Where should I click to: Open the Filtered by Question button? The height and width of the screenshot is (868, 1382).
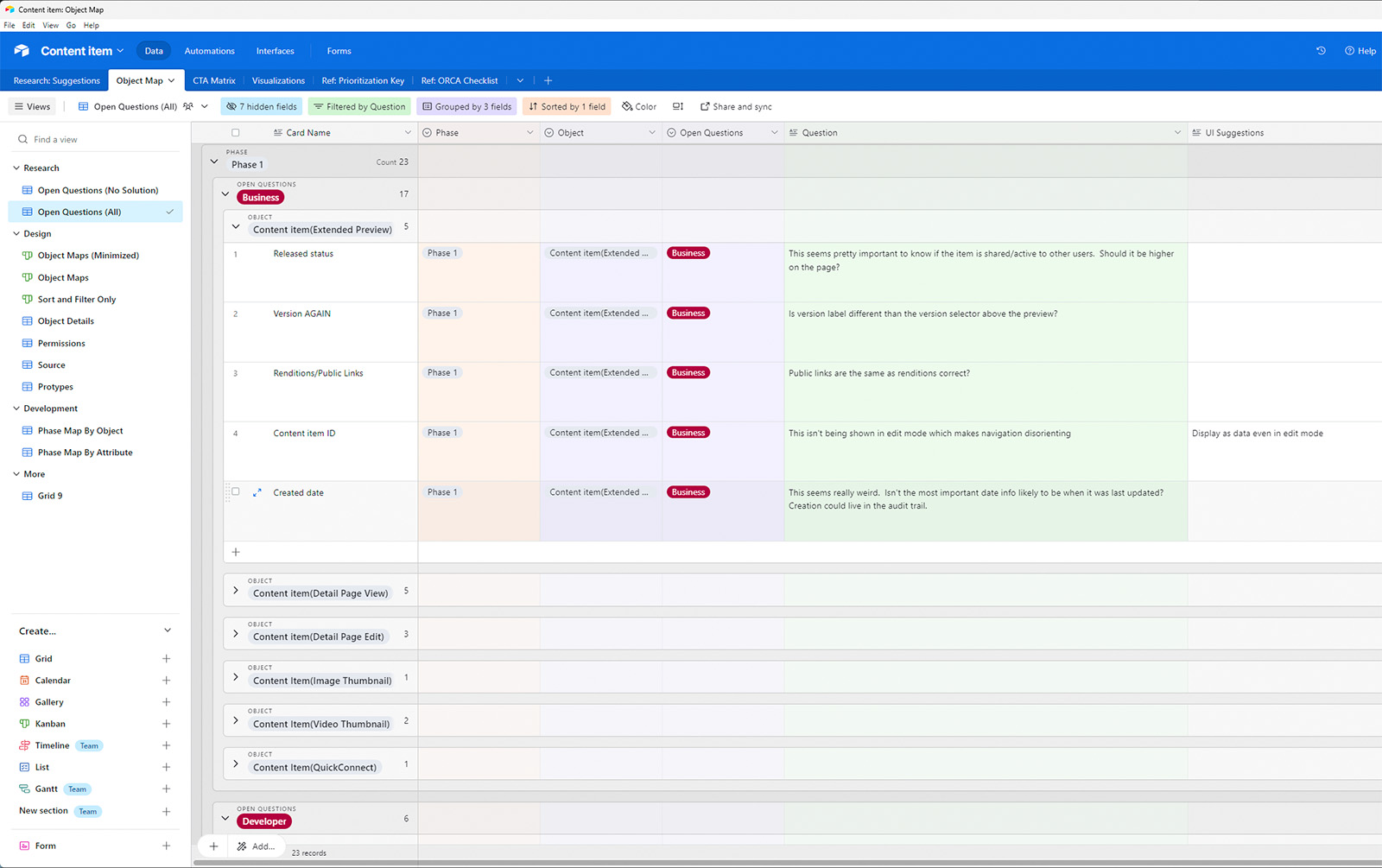pyautogui.click(x=359, y=106)
